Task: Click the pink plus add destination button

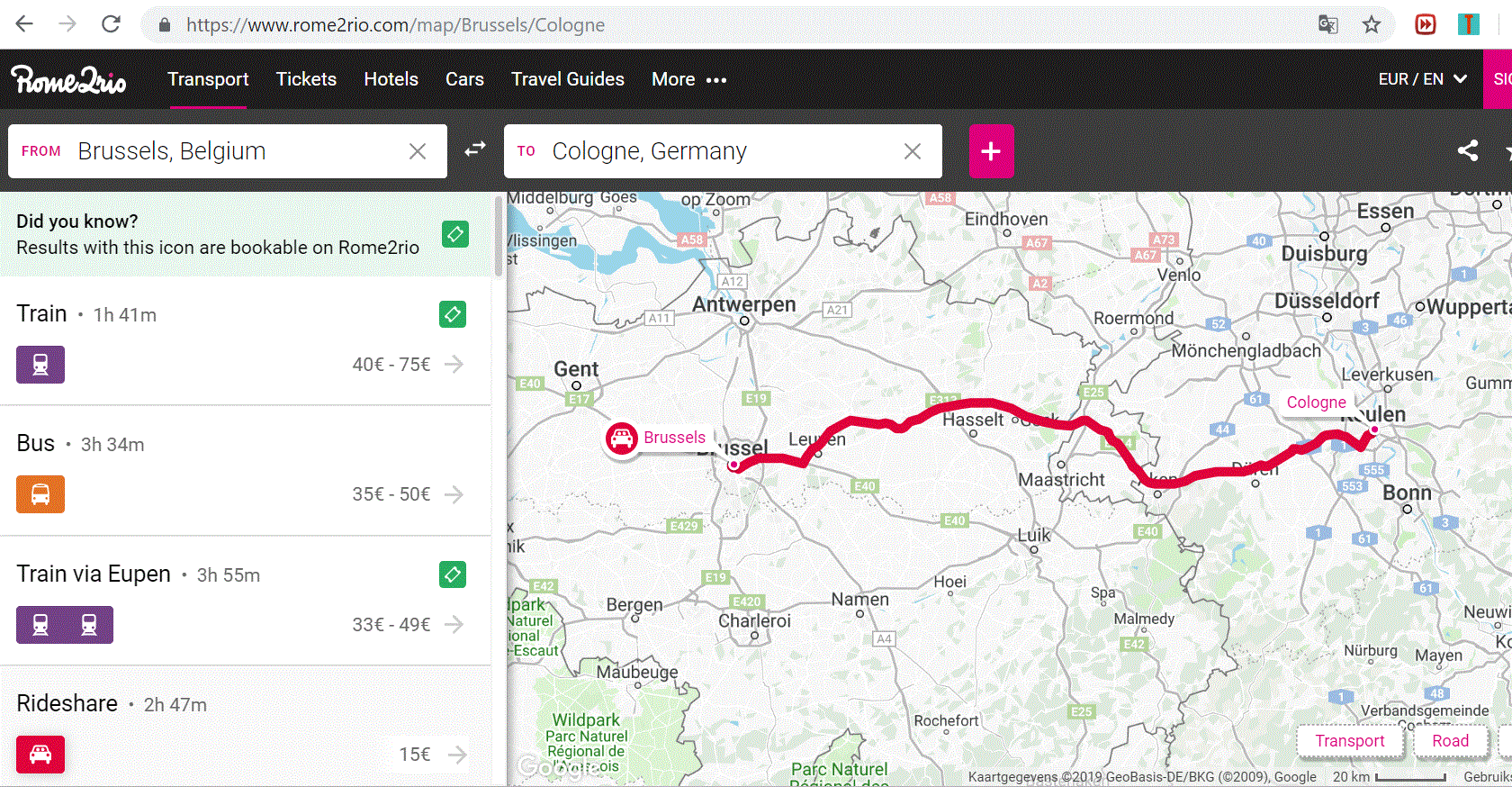Action: click(x=991, y=151)
